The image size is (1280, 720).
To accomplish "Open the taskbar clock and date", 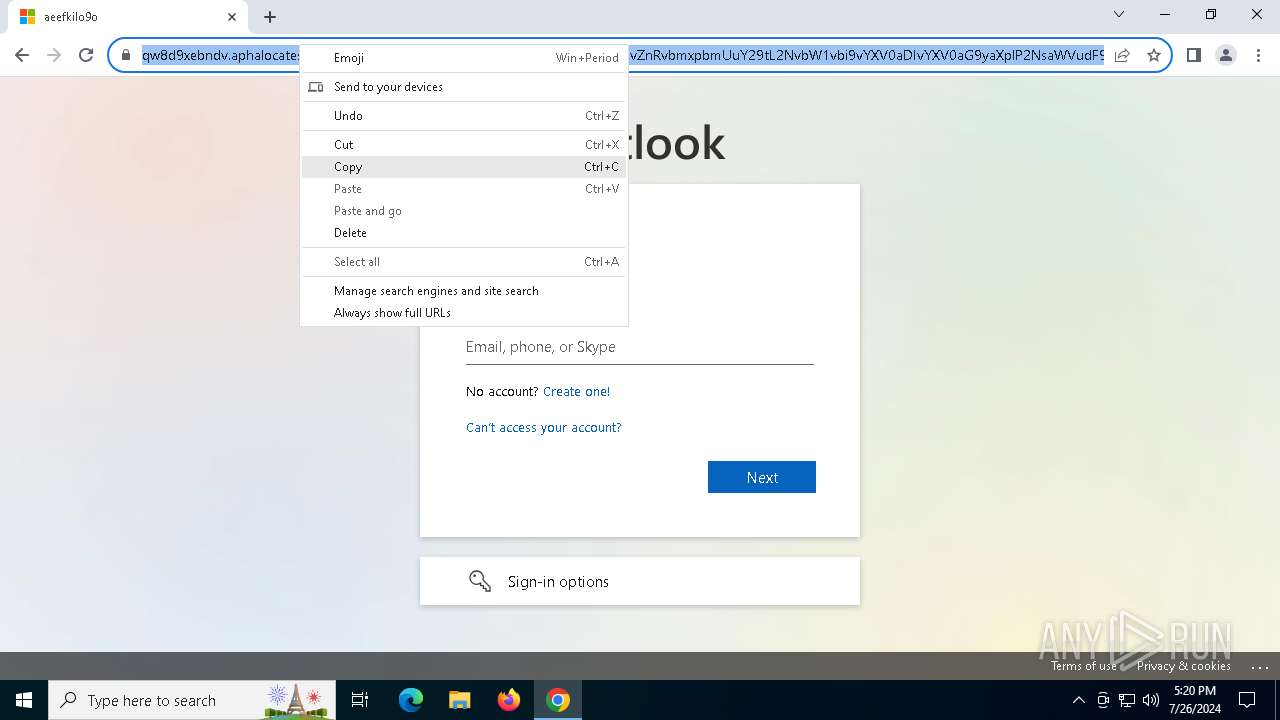I will click(1195, 700).
